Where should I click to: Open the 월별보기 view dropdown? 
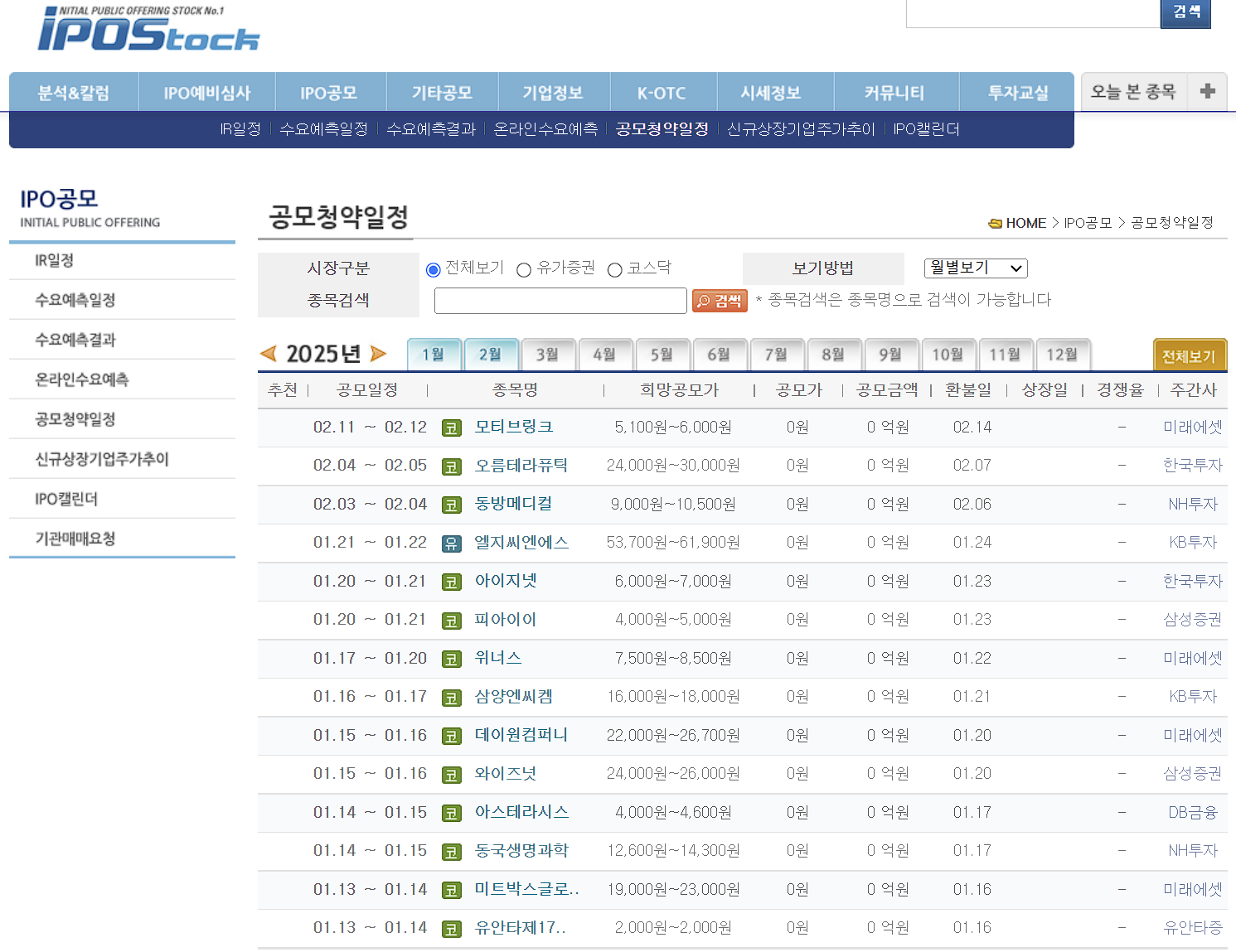[975, 268]
